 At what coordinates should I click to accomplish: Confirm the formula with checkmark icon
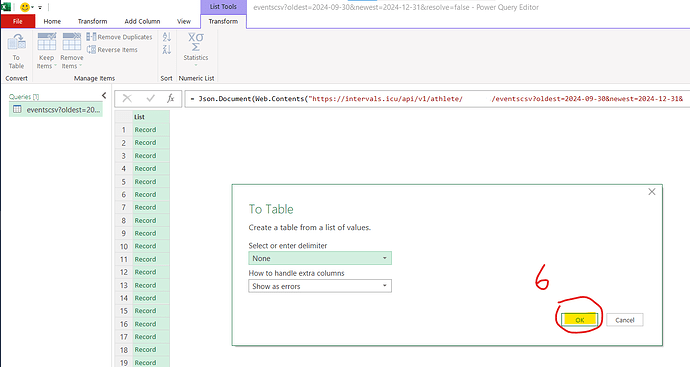coord(150,99)
